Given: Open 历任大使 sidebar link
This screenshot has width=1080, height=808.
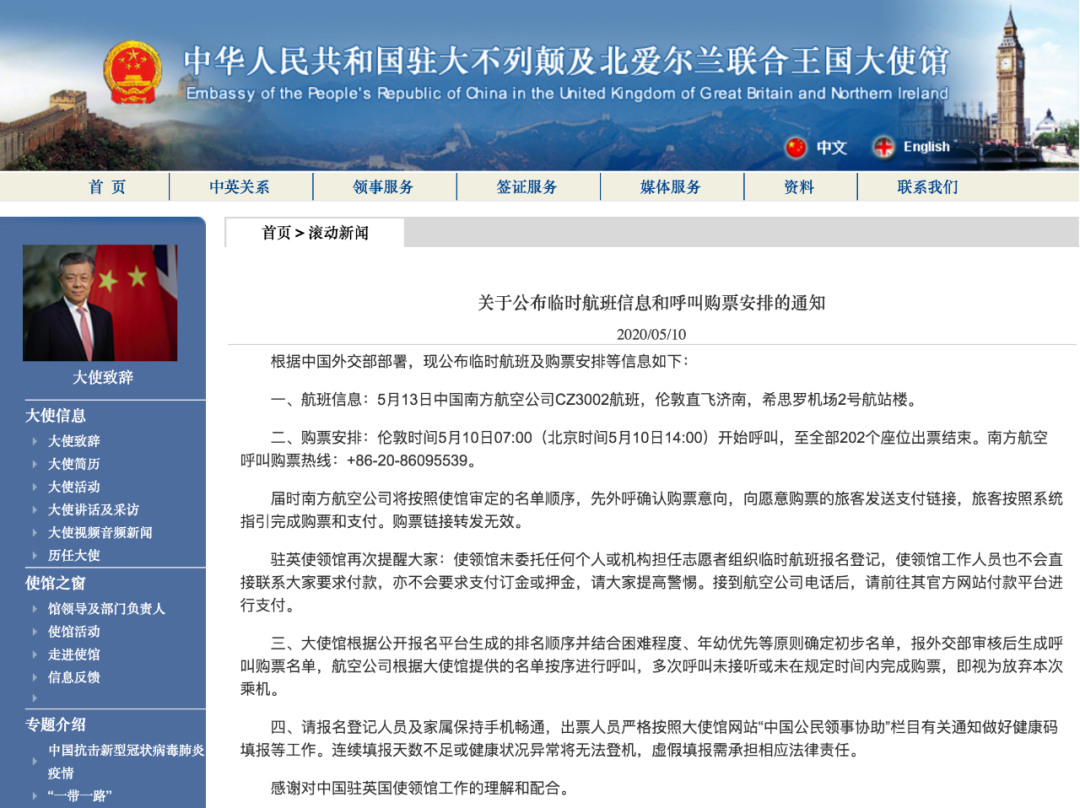Looking at the screenshot, I should pos(74,555).
